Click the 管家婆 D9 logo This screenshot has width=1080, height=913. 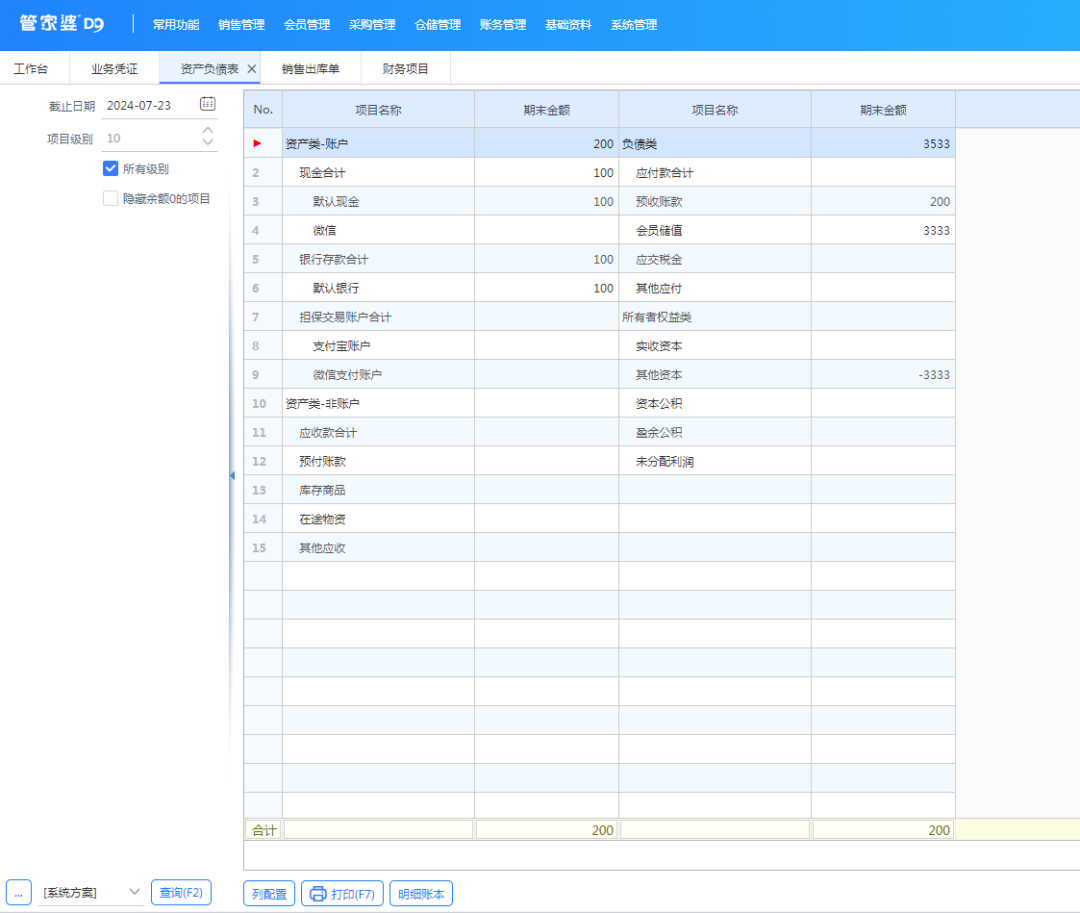tap(61, 24)
